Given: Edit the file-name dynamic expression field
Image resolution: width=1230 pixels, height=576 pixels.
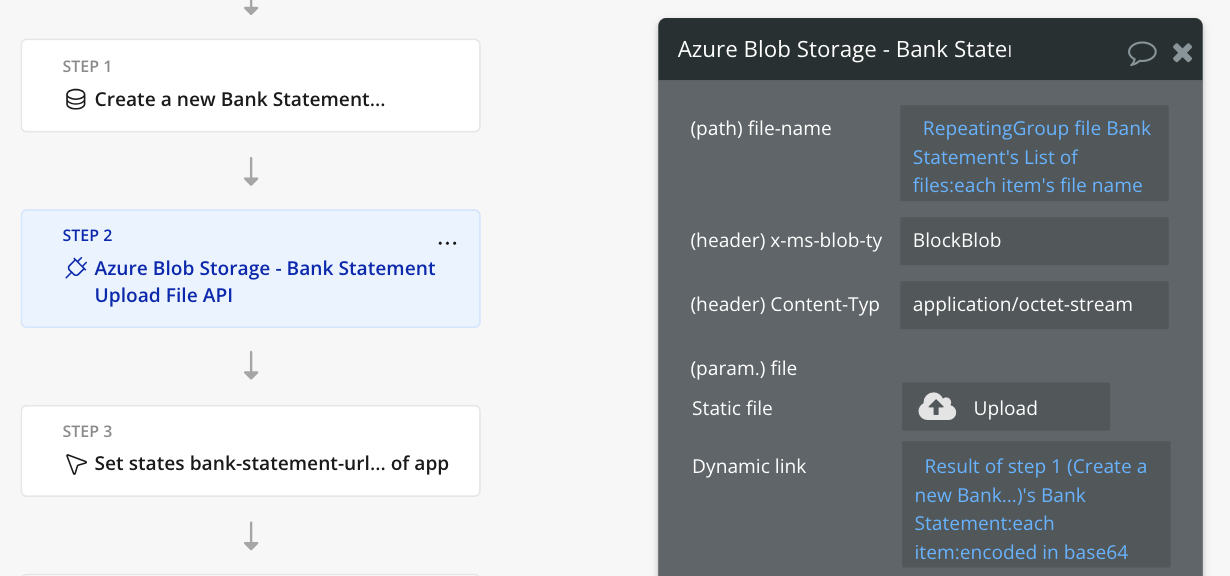Looking at the screenshot, I should [x=1033, y=157].
